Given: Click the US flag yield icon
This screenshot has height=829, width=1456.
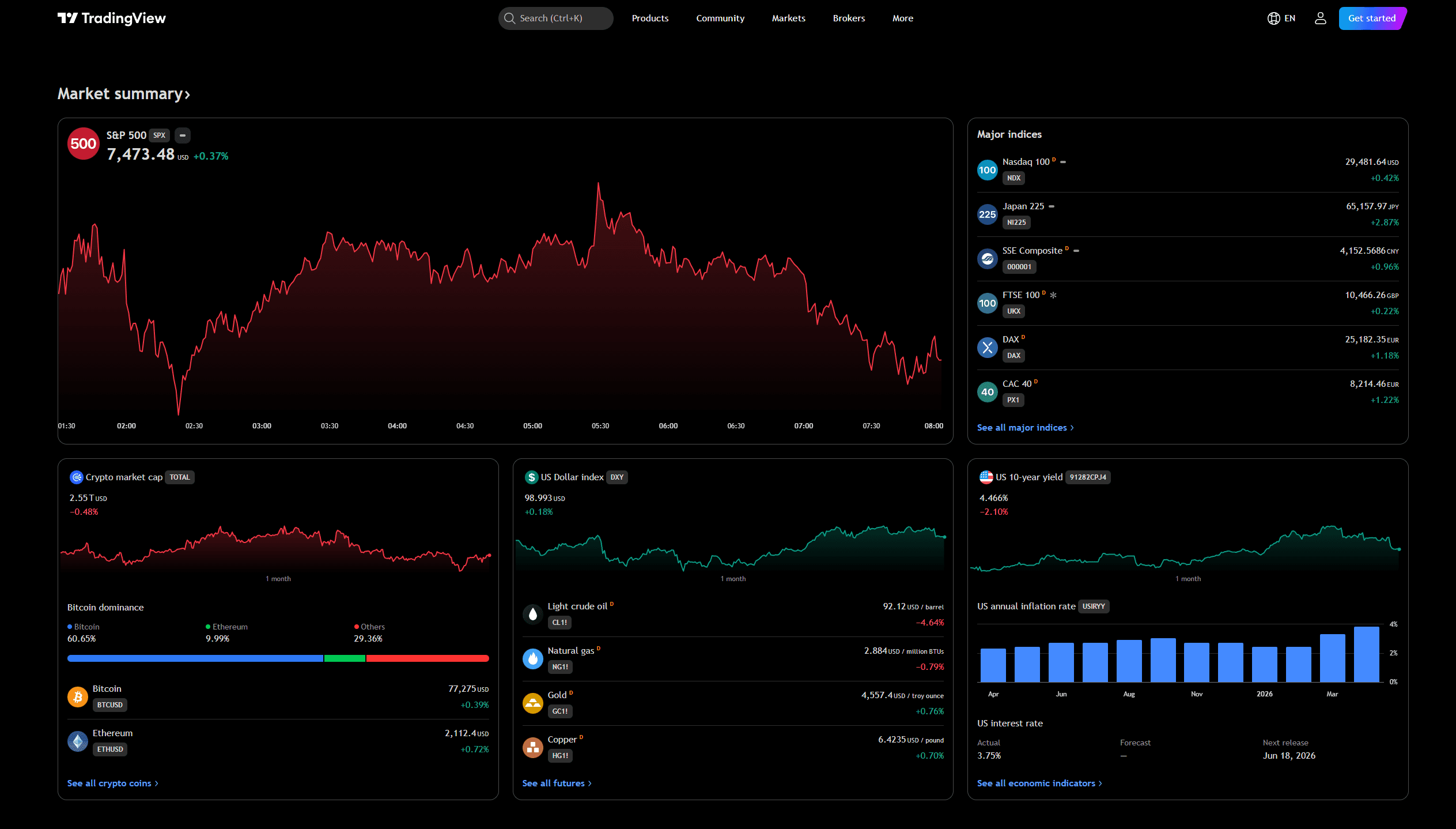Looking at the screenshot, I should tap(986, 477).
